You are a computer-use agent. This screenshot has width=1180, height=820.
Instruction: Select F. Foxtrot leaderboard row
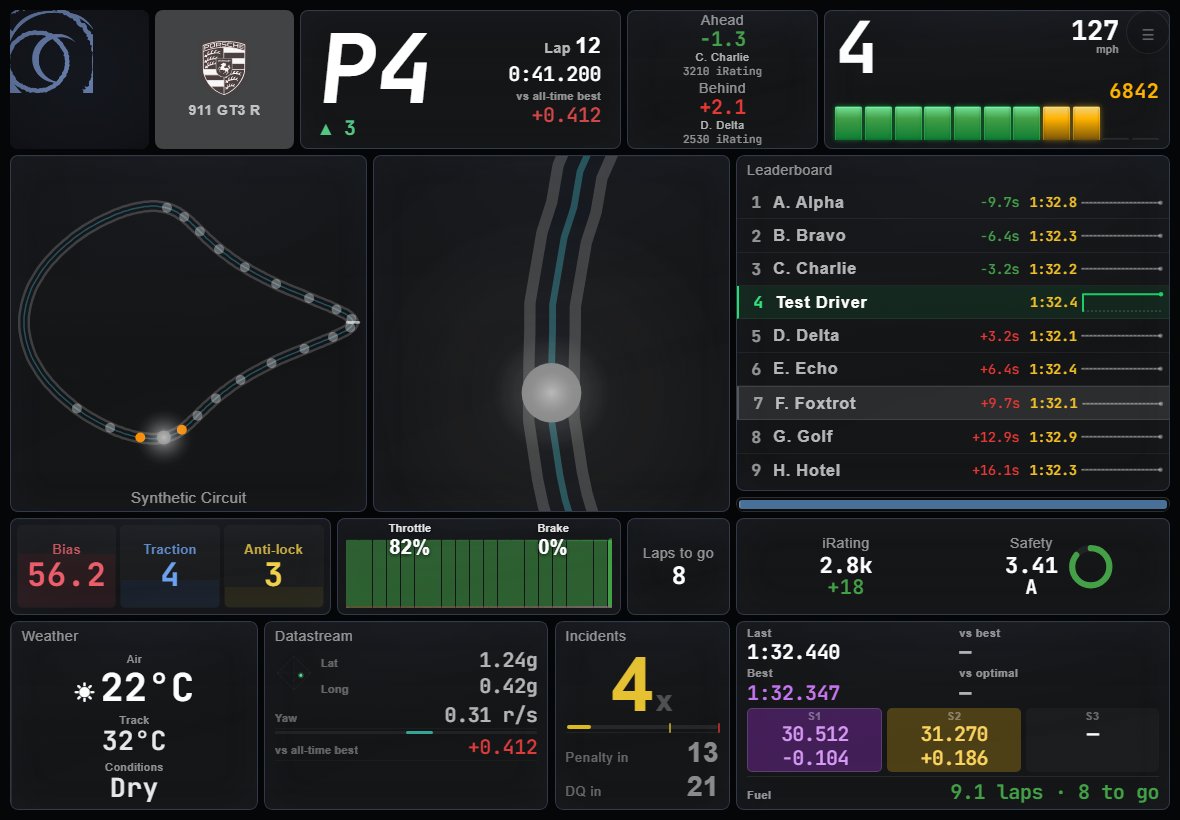(x=953, y=402)
